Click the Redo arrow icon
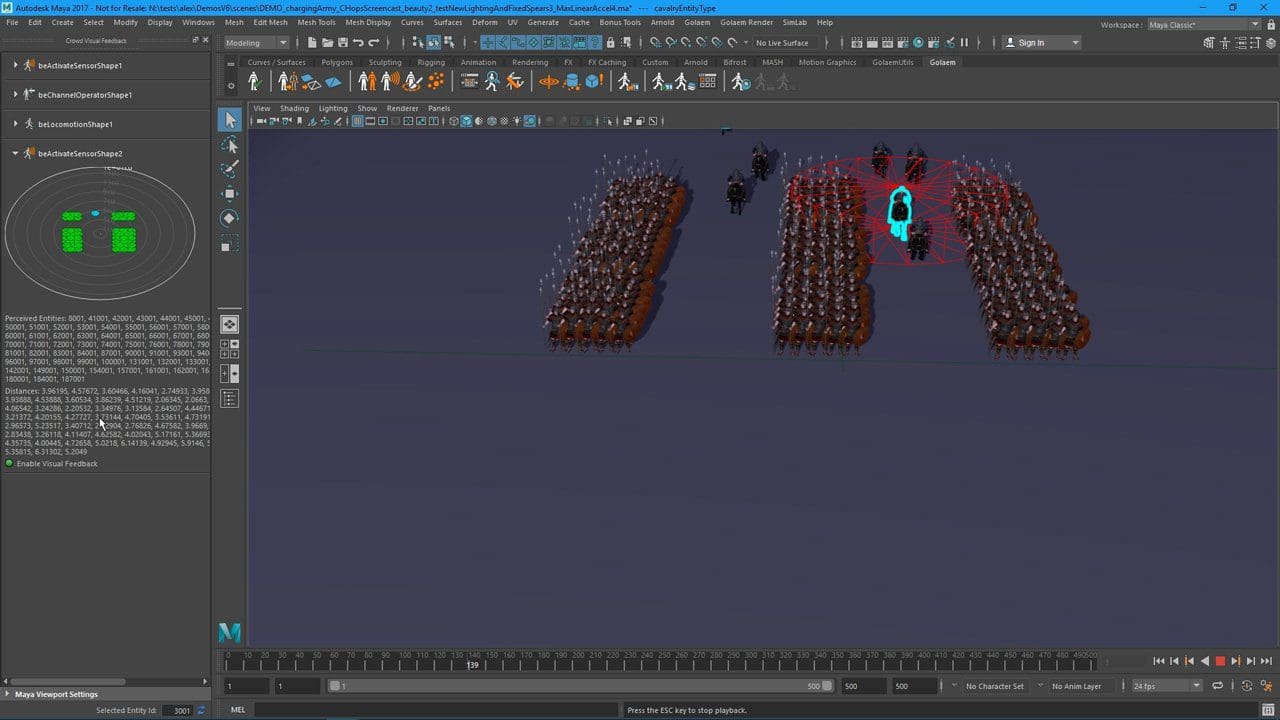Viewport: 1280px width, 720px height. point(374,43)
